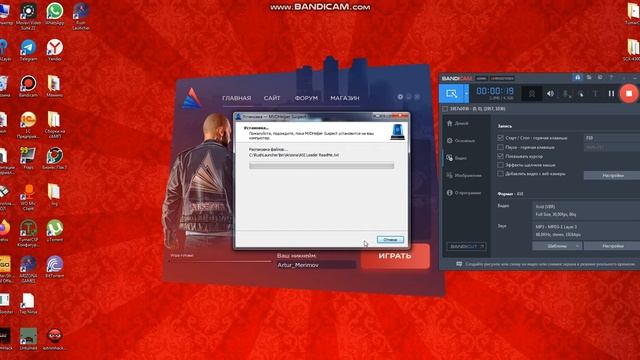Toggle Start/Stop hotkey checkbox in Bandicam
Screen dimensions: 640x360
click(x=500, y=138)
